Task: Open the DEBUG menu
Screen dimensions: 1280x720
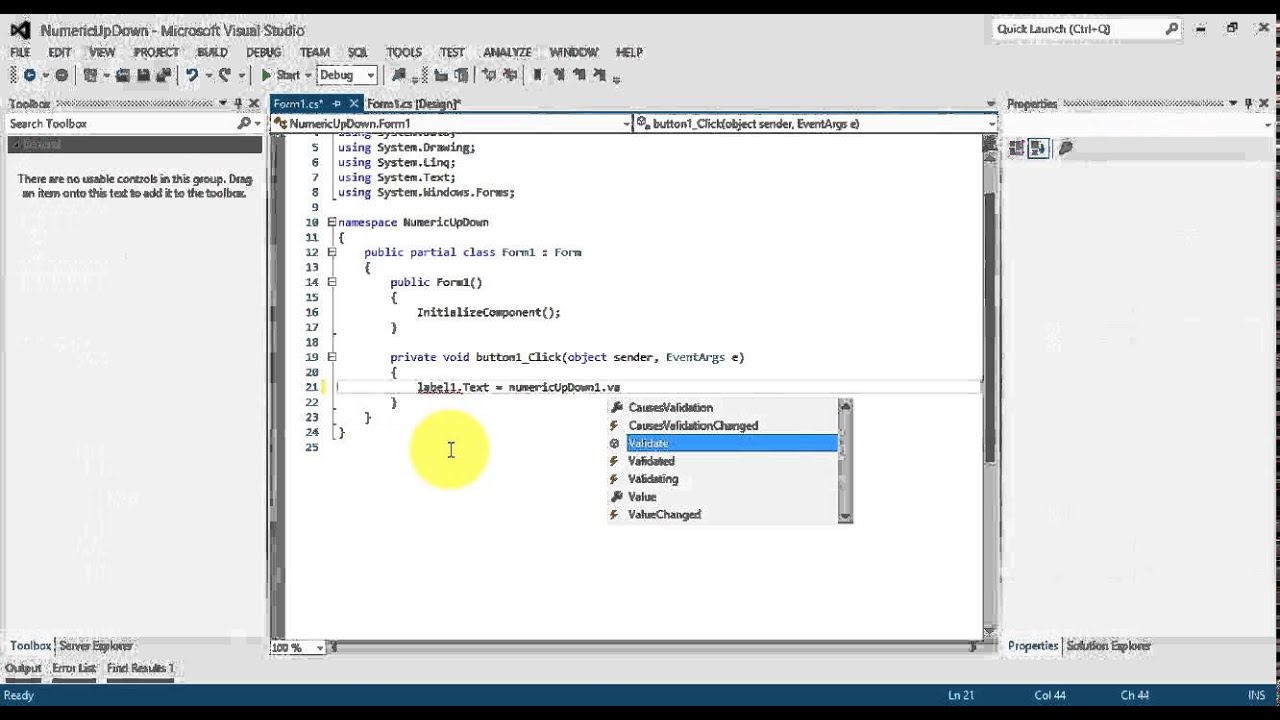Action: pos(264,52)
